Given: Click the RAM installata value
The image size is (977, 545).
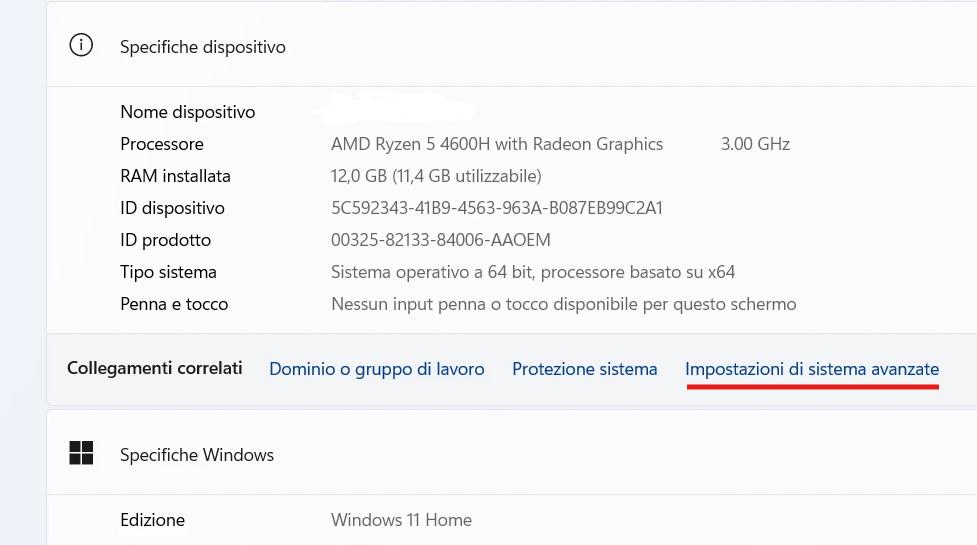Looking at the screenshot, I should 435,176.
